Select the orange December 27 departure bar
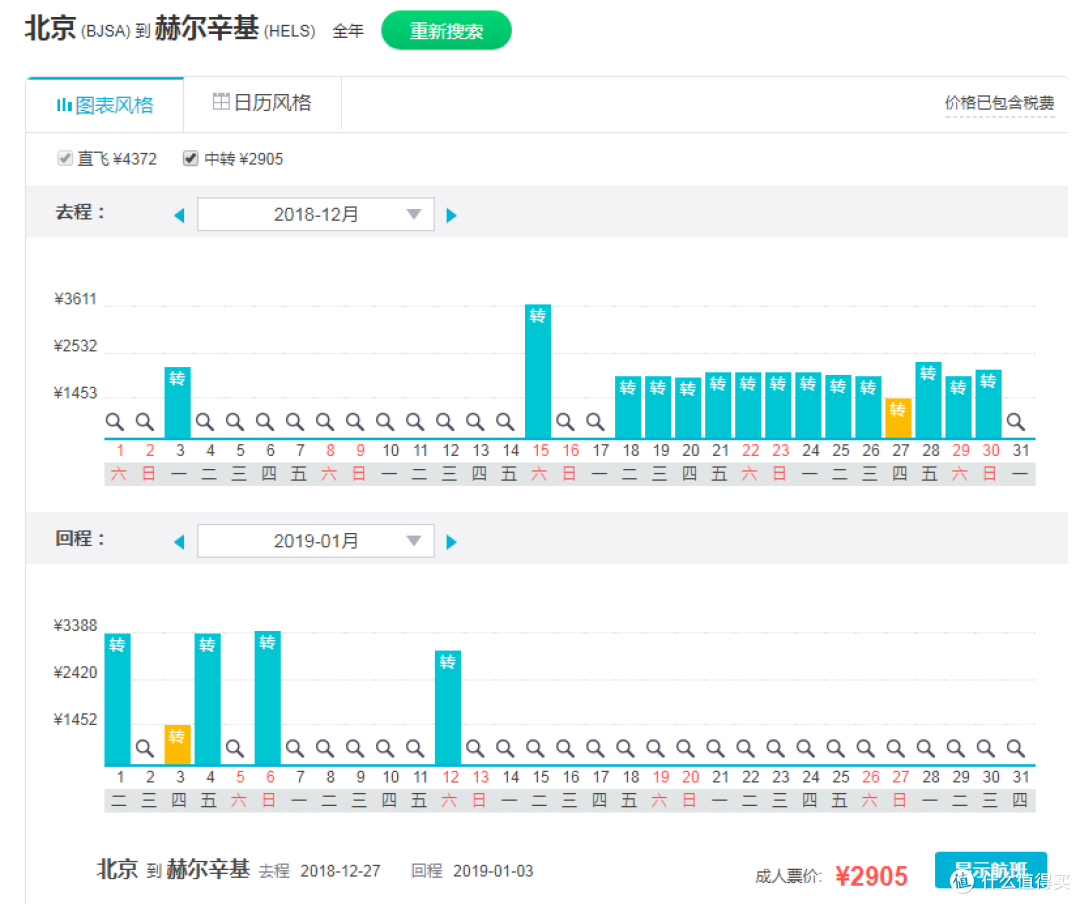This screenshot has width=1080, height=904. tap(898, 418)
